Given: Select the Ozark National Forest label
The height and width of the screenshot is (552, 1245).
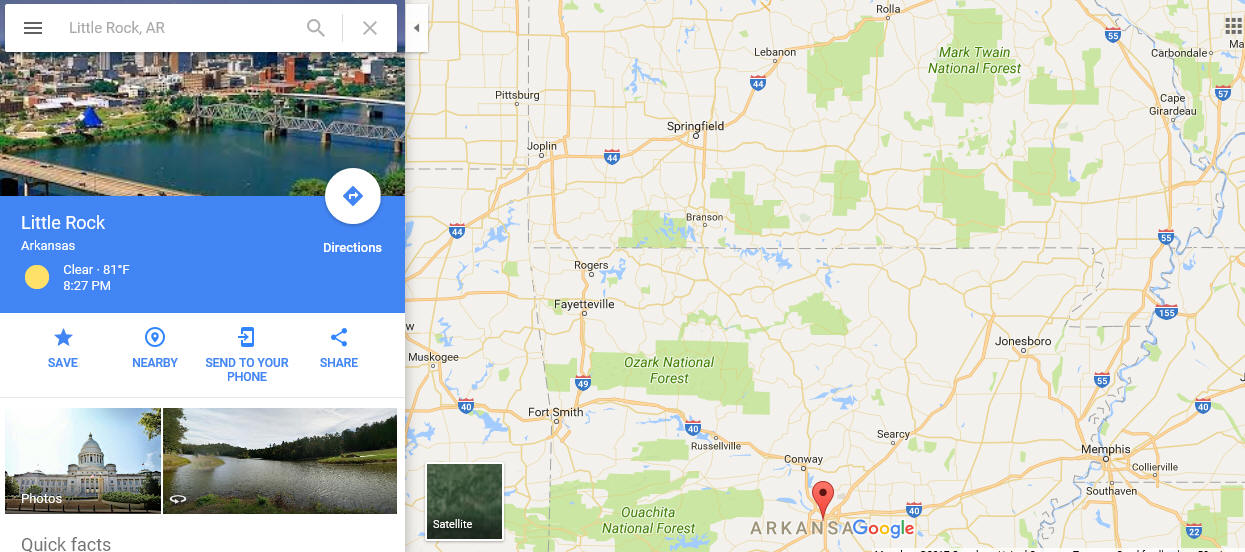Looking at the screenshot, I should pos(669,370).
